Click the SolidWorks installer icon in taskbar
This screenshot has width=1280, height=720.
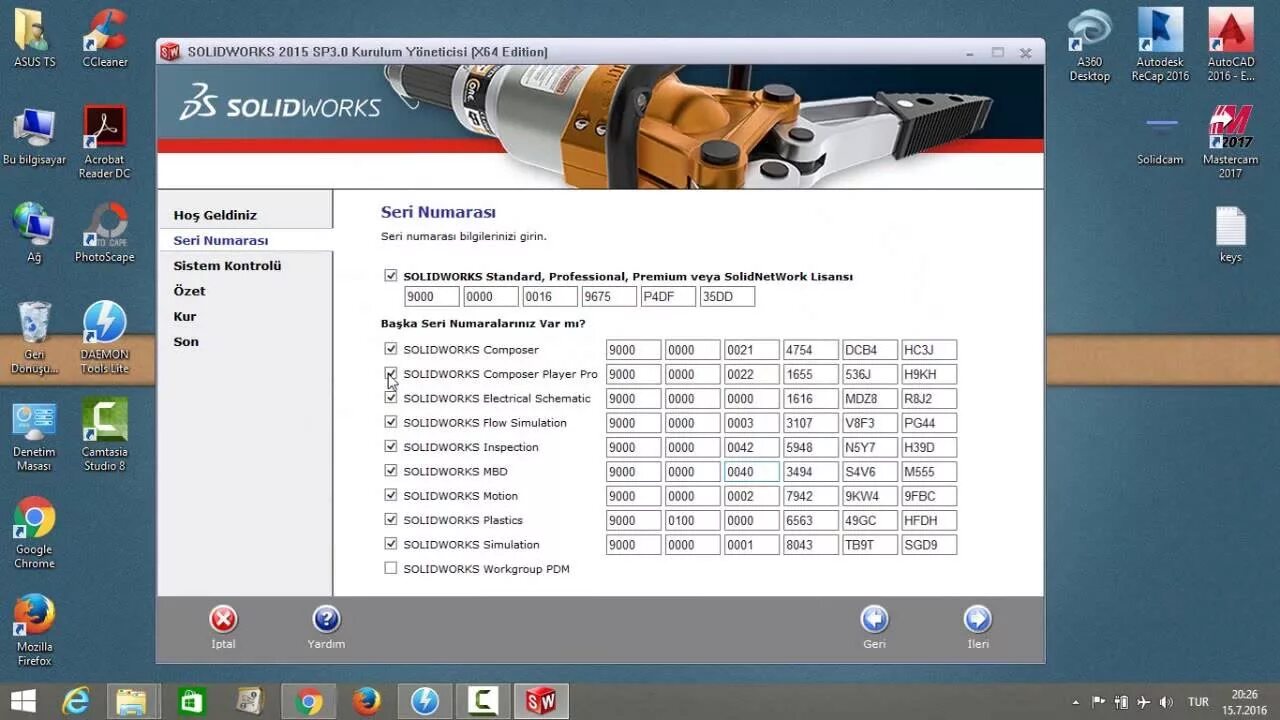click(541, 701)
